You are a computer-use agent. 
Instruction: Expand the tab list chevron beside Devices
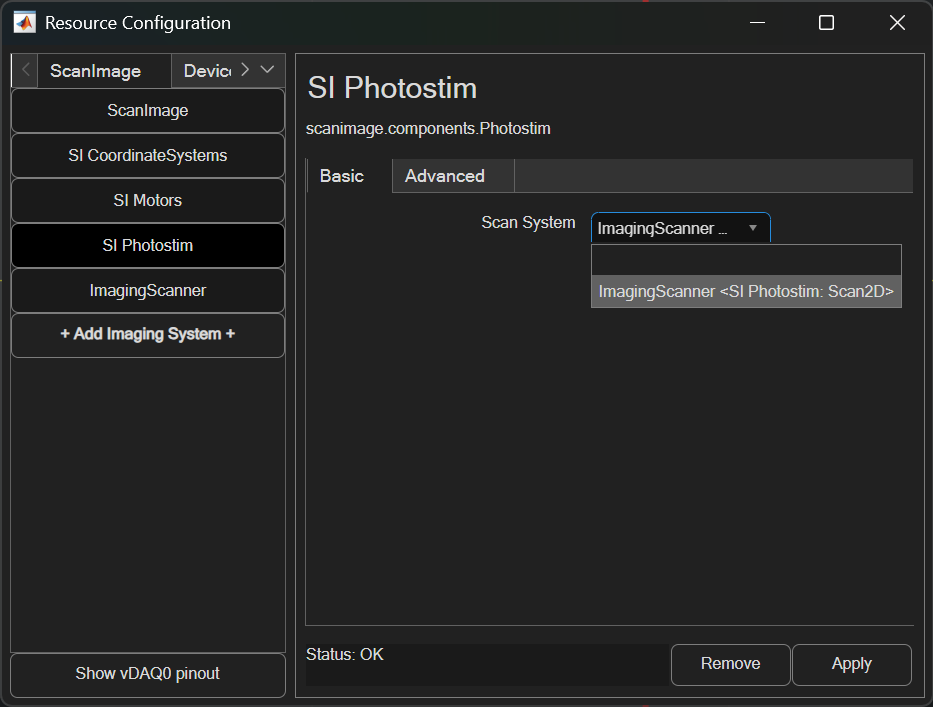coord(267,70)
